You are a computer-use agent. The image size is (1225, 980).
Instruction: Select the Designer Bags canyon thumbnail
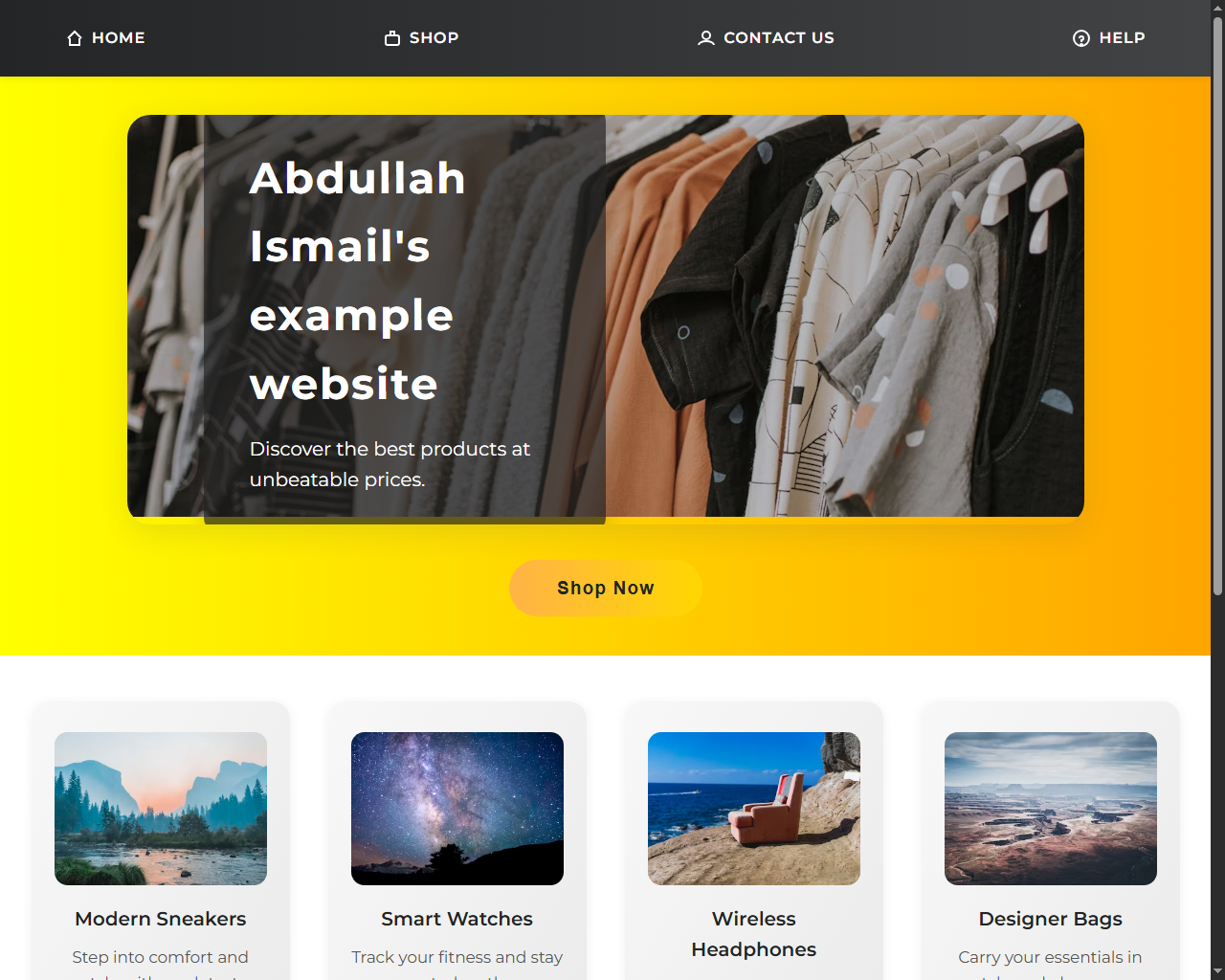click(1051, 809)
